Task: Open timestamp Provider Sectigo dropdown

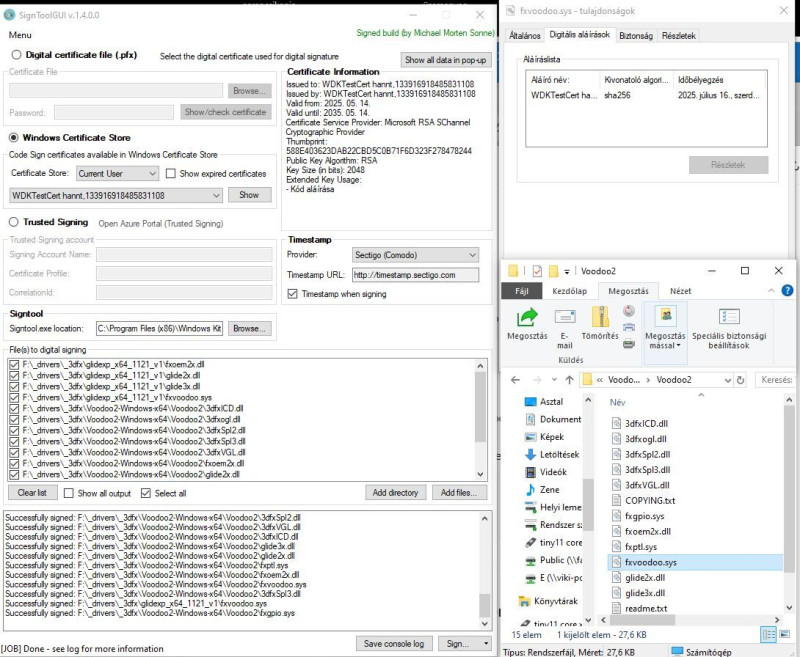Action: click(415, 255)
